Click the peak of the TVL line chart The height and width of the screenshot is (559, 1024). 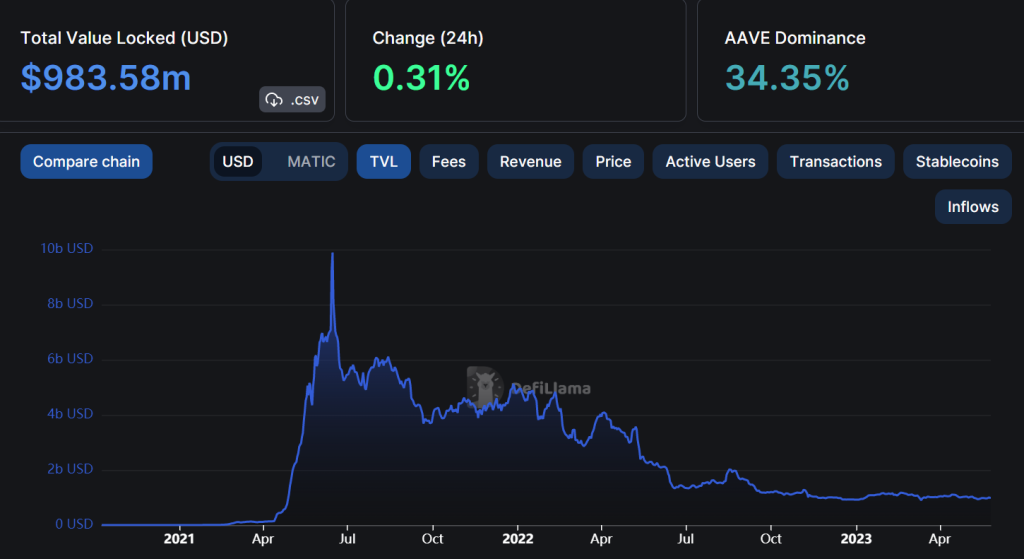coord(332,254)
